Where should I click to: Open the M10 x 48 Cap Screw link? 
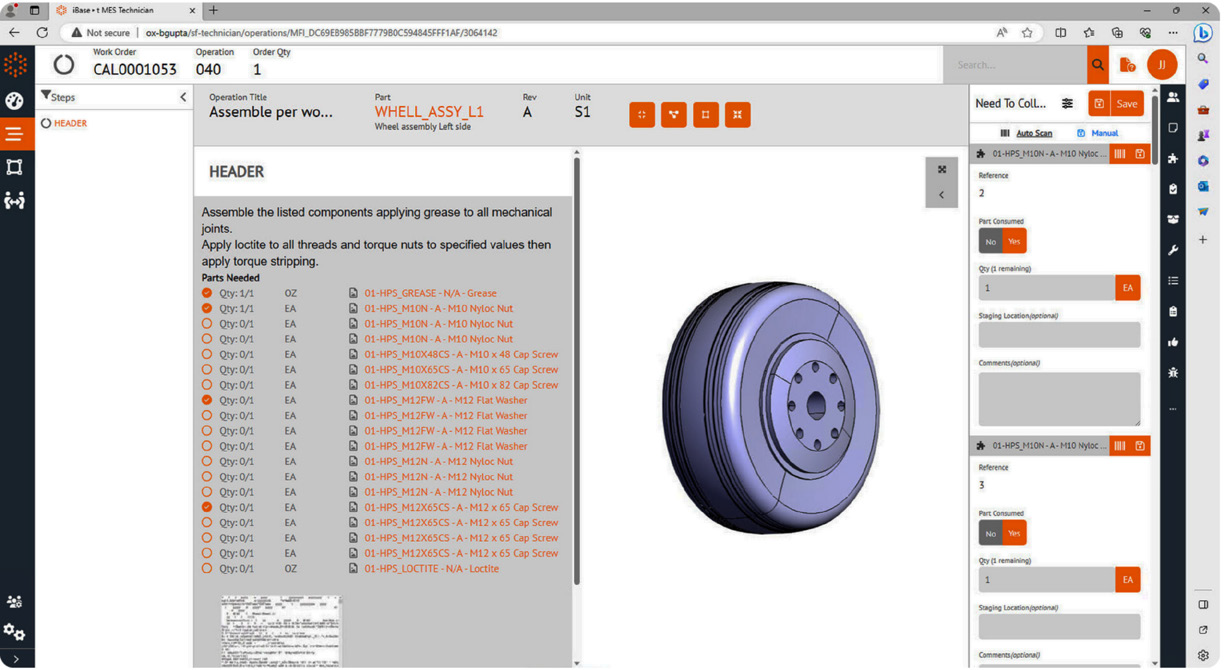(x=461, y=354)
